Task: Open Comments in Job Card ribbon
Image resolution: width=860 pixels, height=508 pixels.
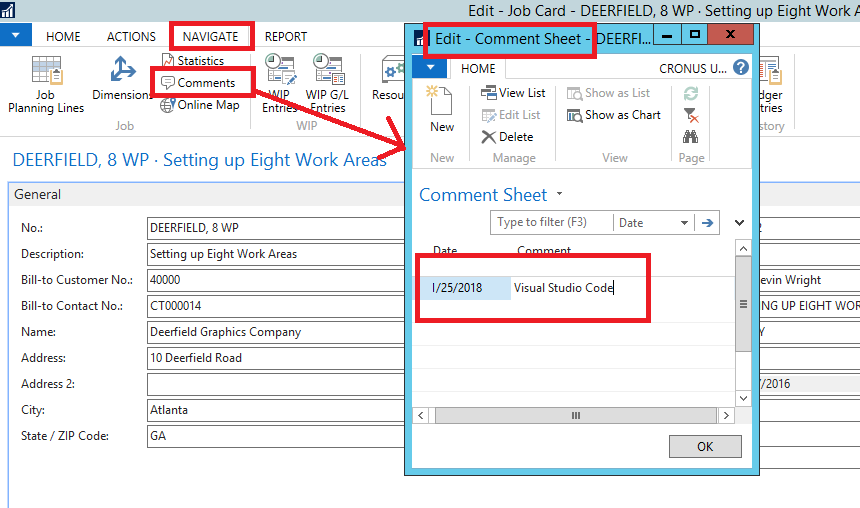Action: pyautogui.click(x=198, y=83)
